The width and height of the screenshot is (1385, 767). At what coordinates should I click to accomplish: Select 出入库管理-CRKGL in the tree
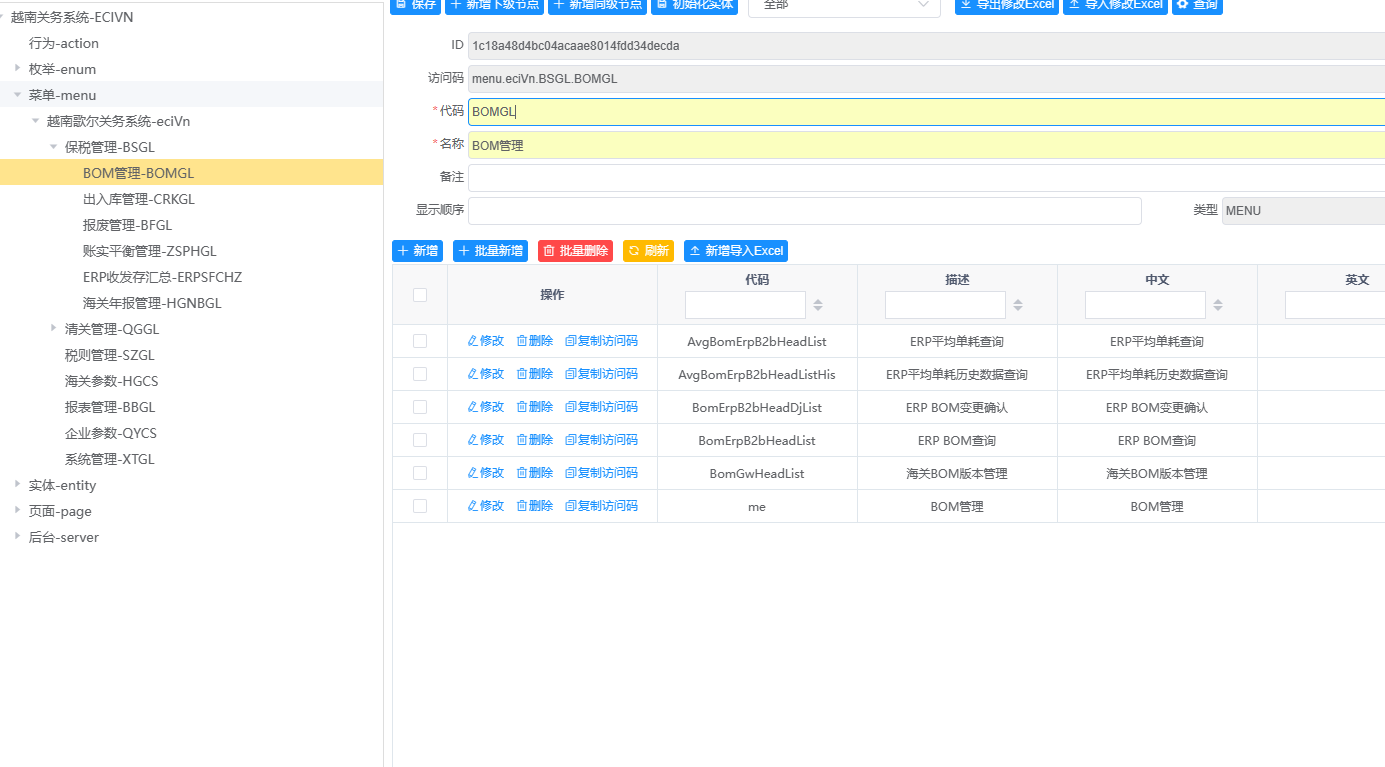[x=139, y=199]
